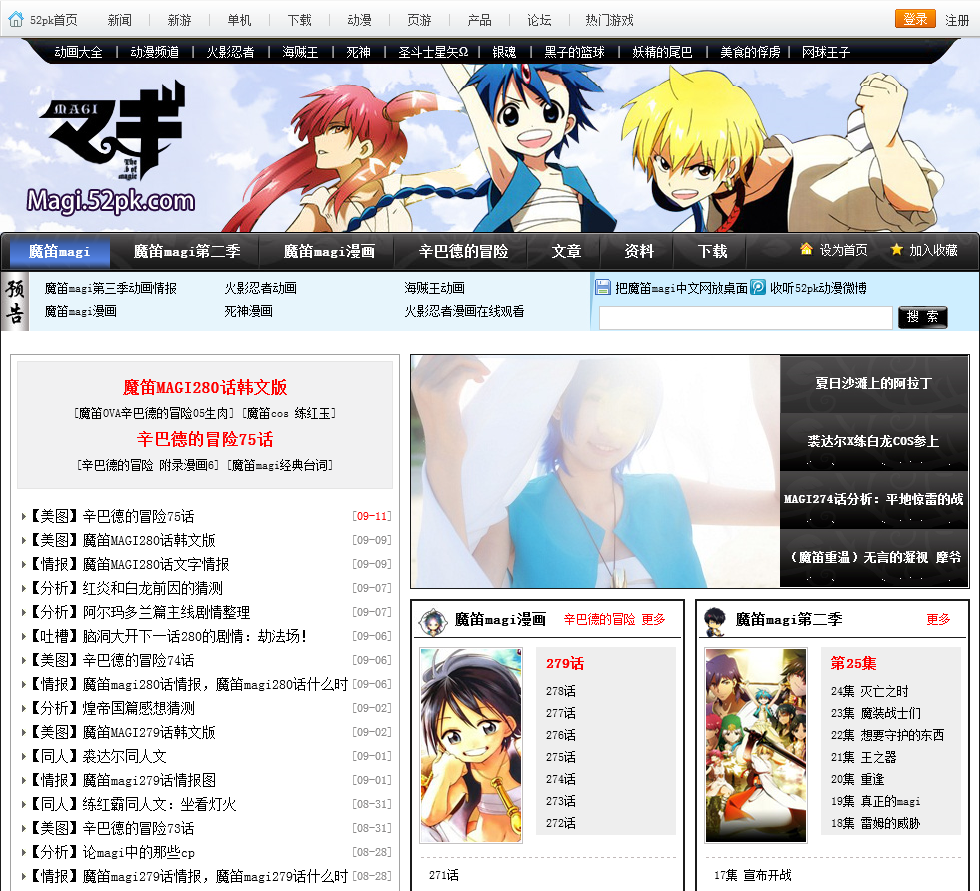Viewport: 980px width, 891px height.
Task: Select the 下载 main tab
Action: tap(712, 251)
